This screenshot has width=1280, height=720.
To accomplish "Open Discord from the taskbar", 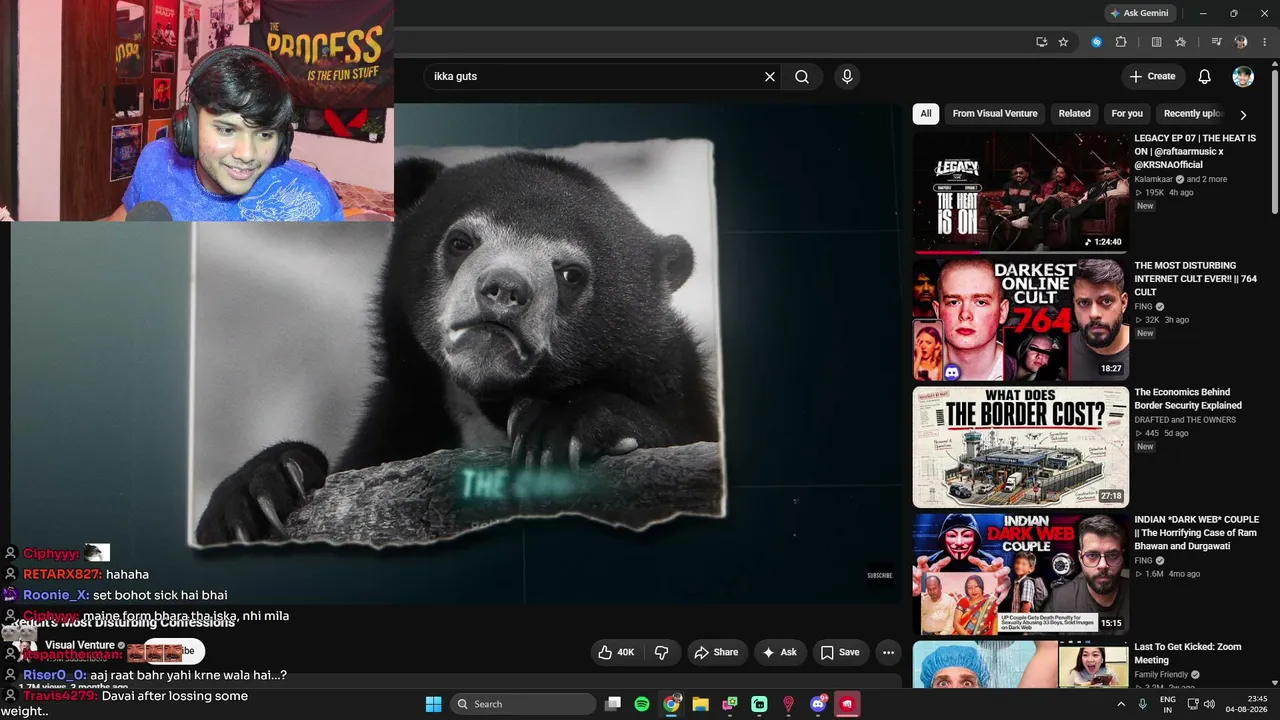I will tap(819, 704).
